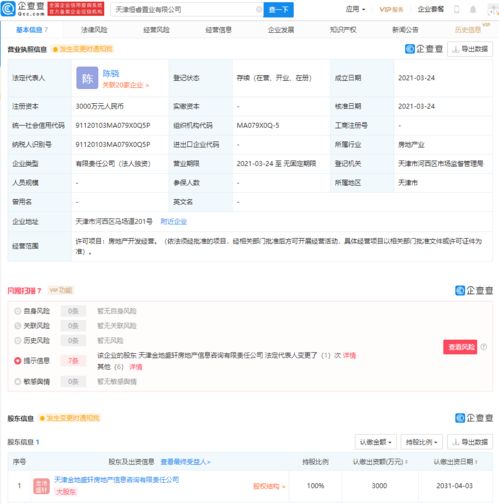This screenshot has width=499, height=504.
Task: Click the help question mark beside 查看风险
Action: [x=484, y=347]
